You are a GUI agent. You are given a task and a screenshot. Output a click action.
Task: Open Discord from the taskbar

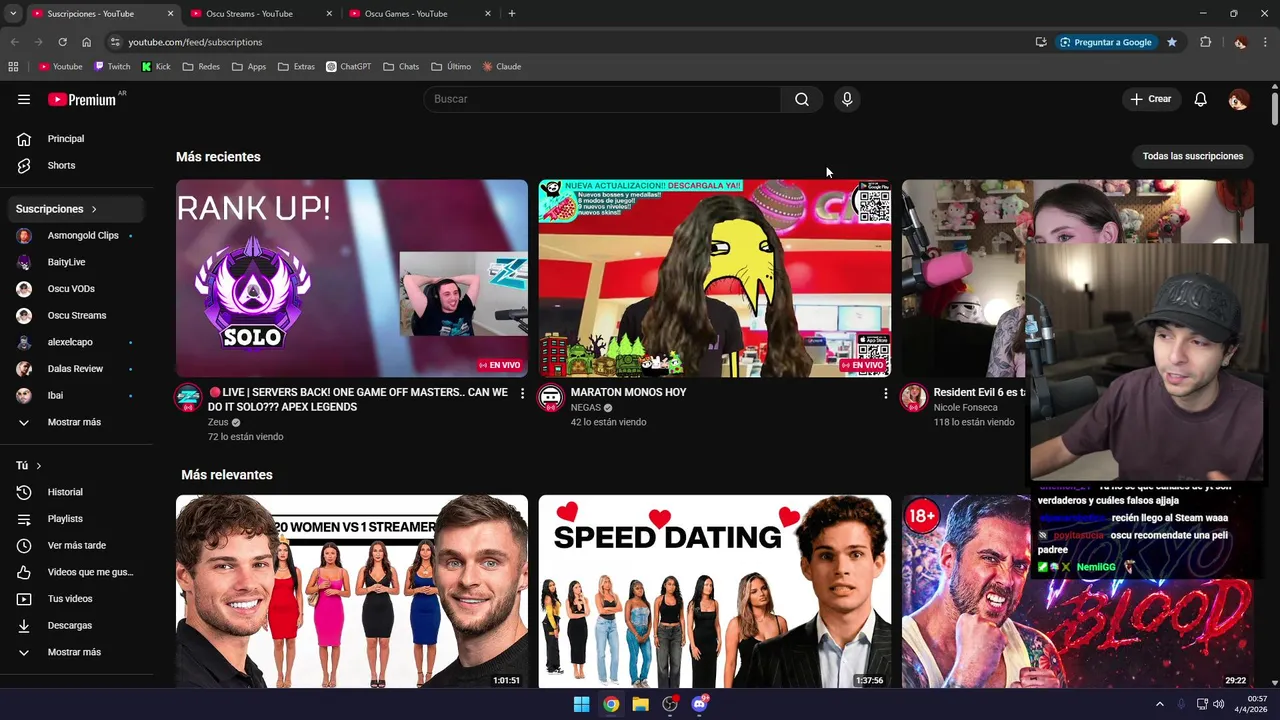tap(699, 704)
